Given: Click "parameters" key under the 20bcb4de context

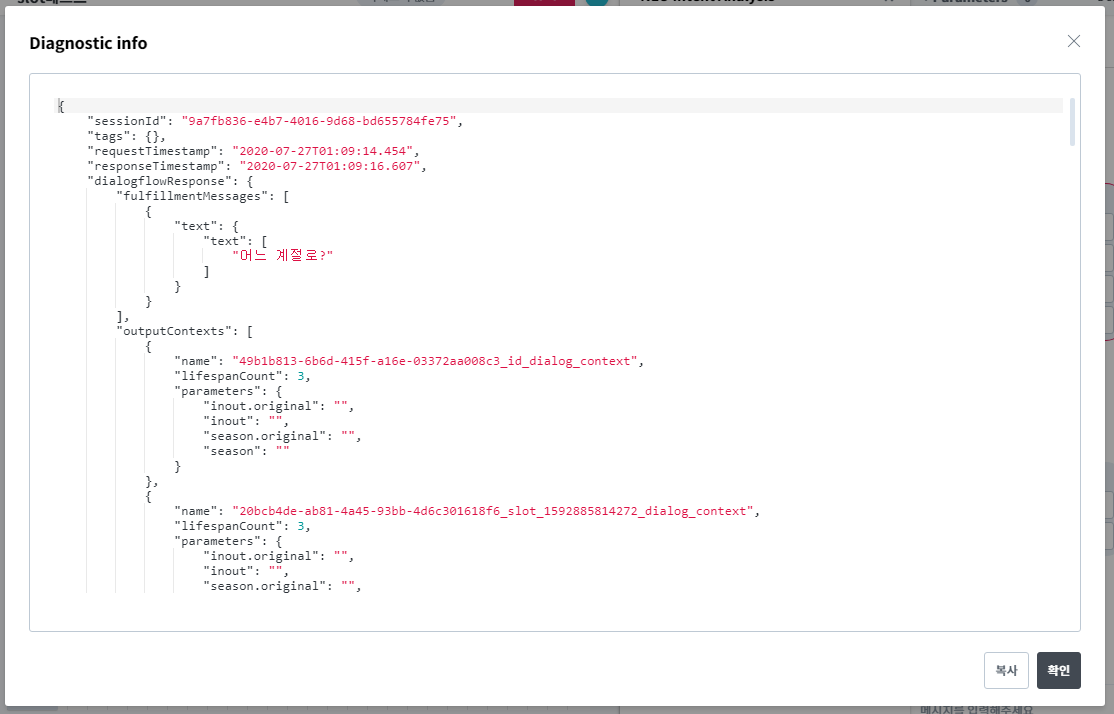Looking at the screenshot, I should click(214, 541).
